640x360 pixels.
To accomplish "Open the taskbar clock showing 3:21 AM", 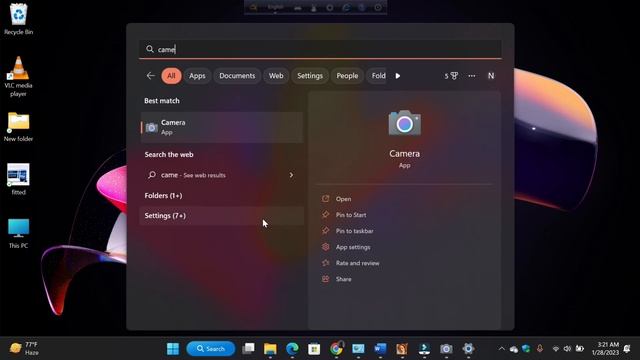I will (x=605, y=348).
